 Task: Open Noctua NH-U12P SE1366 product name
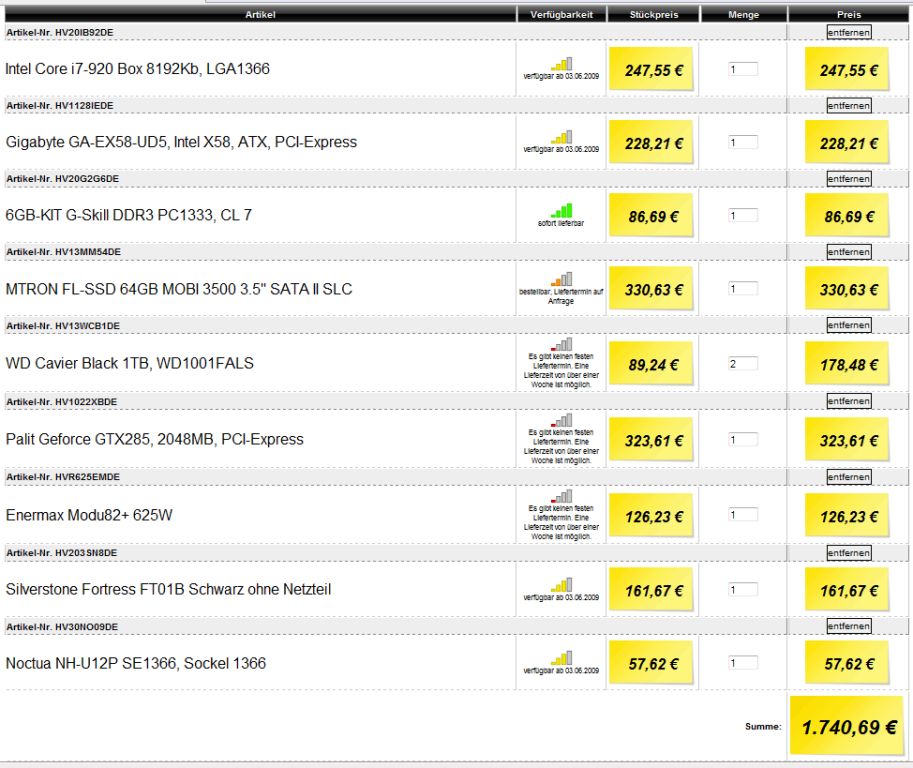[x=136, y=663]
